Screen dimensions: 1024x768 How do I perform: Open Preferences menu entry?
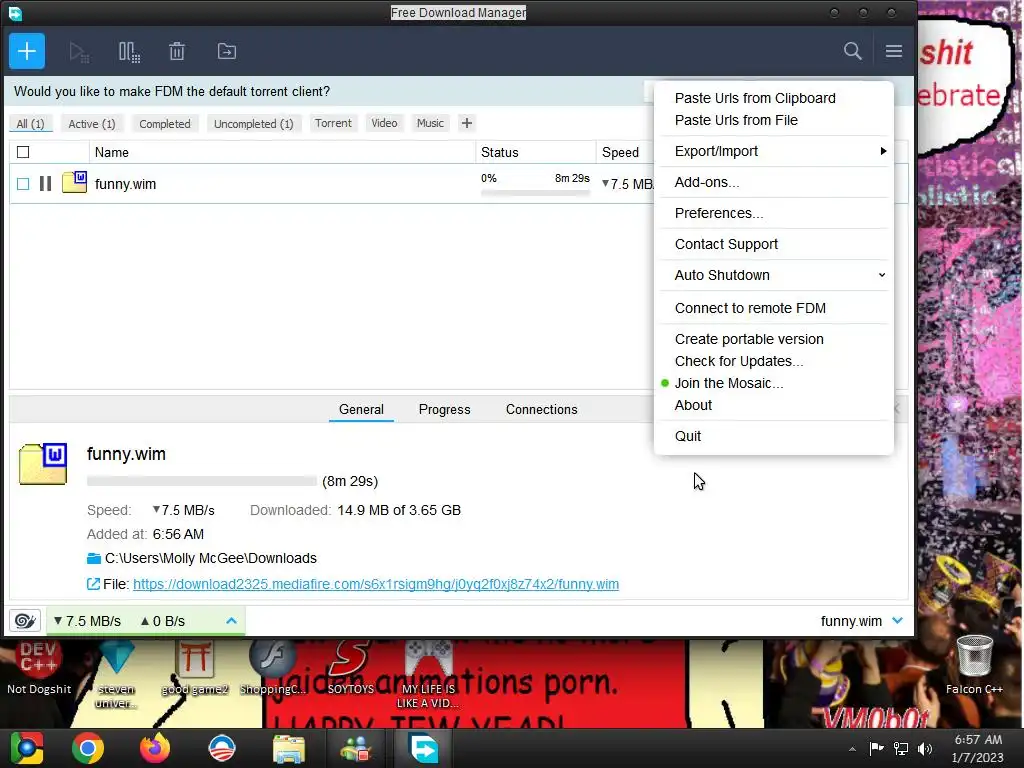click(x=718, y=213)
